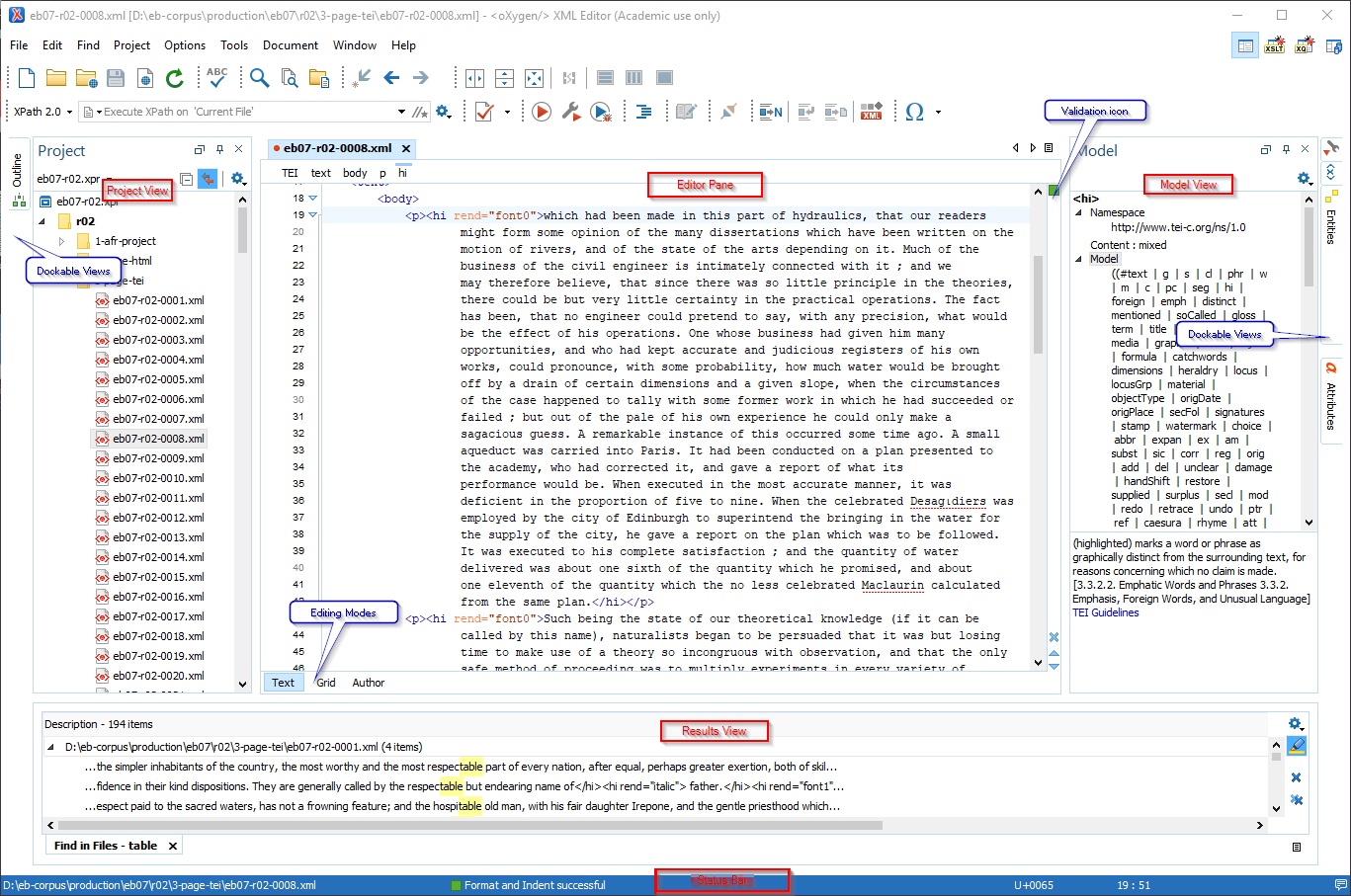The height and width of the screenshot is (896, 1351).
Task: Click Format and Indent icon
Action: tap(644, 112)
